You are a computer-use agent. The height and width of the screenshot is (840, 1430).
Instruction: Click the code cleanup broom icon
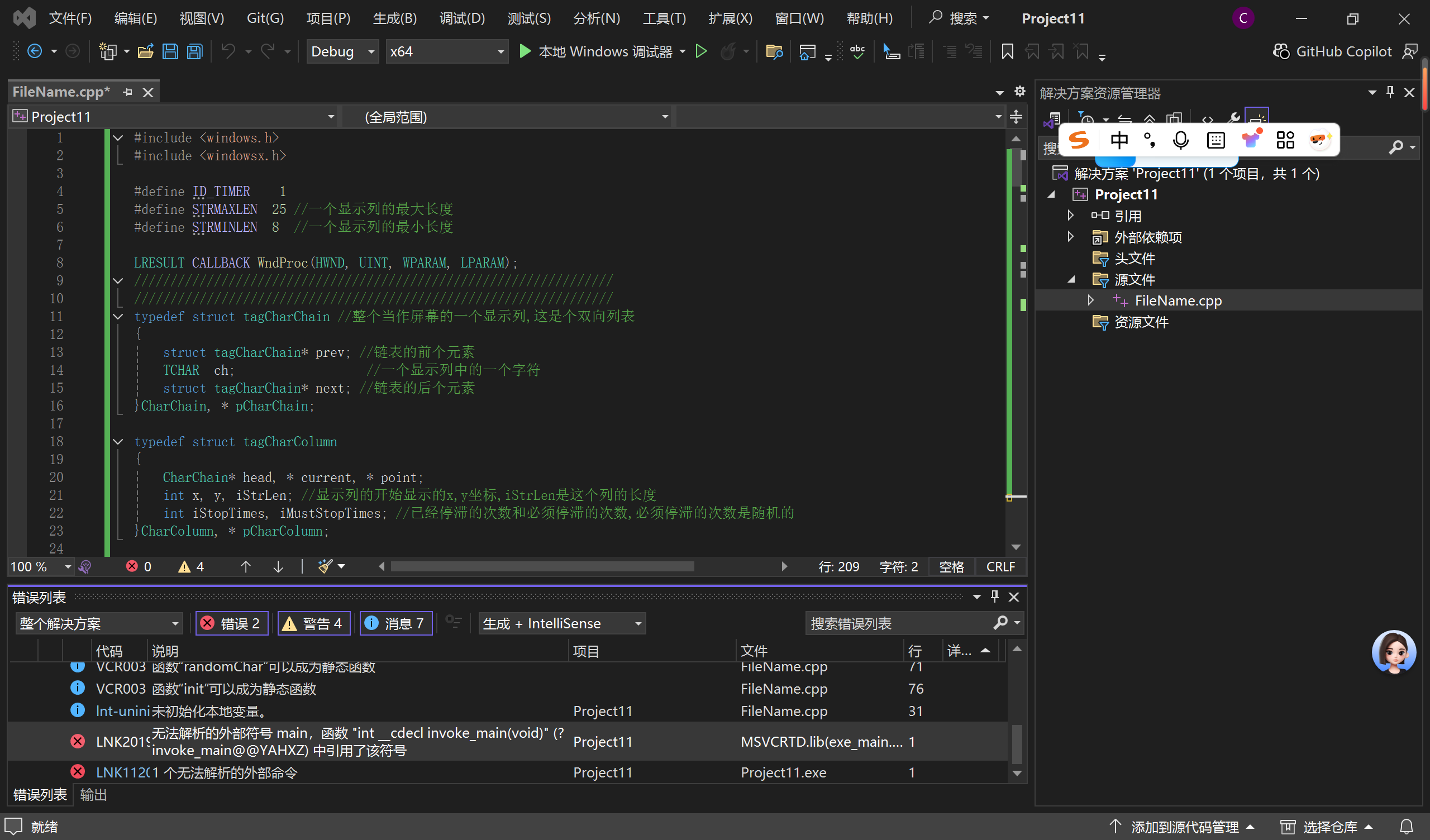pos(325,566)
